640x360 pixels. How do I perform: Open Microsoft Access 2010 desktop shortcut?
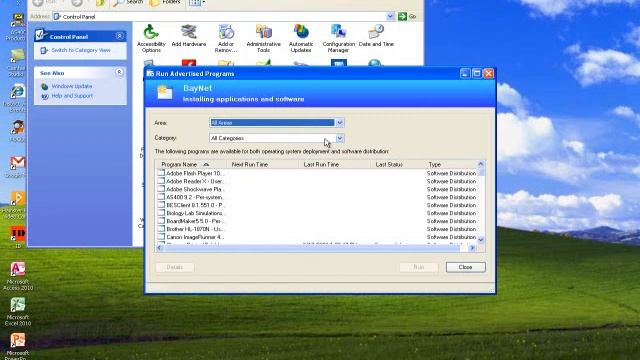pyautogui.click(x=18, y=276)
